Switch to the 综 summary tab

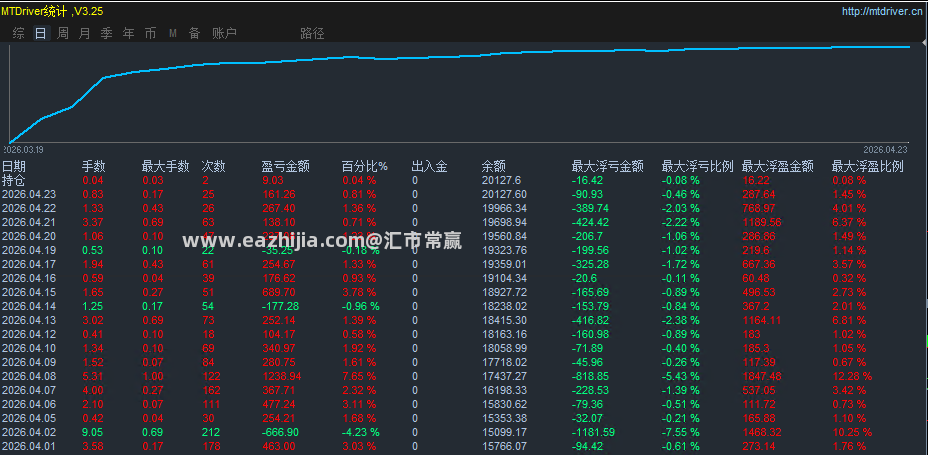pyautogui.click(x=18, y=34)
